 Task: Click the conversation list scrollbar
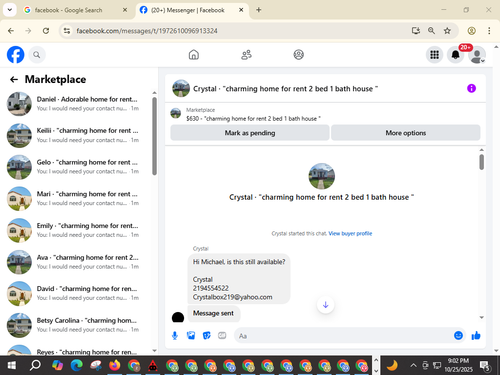(154, 136)
